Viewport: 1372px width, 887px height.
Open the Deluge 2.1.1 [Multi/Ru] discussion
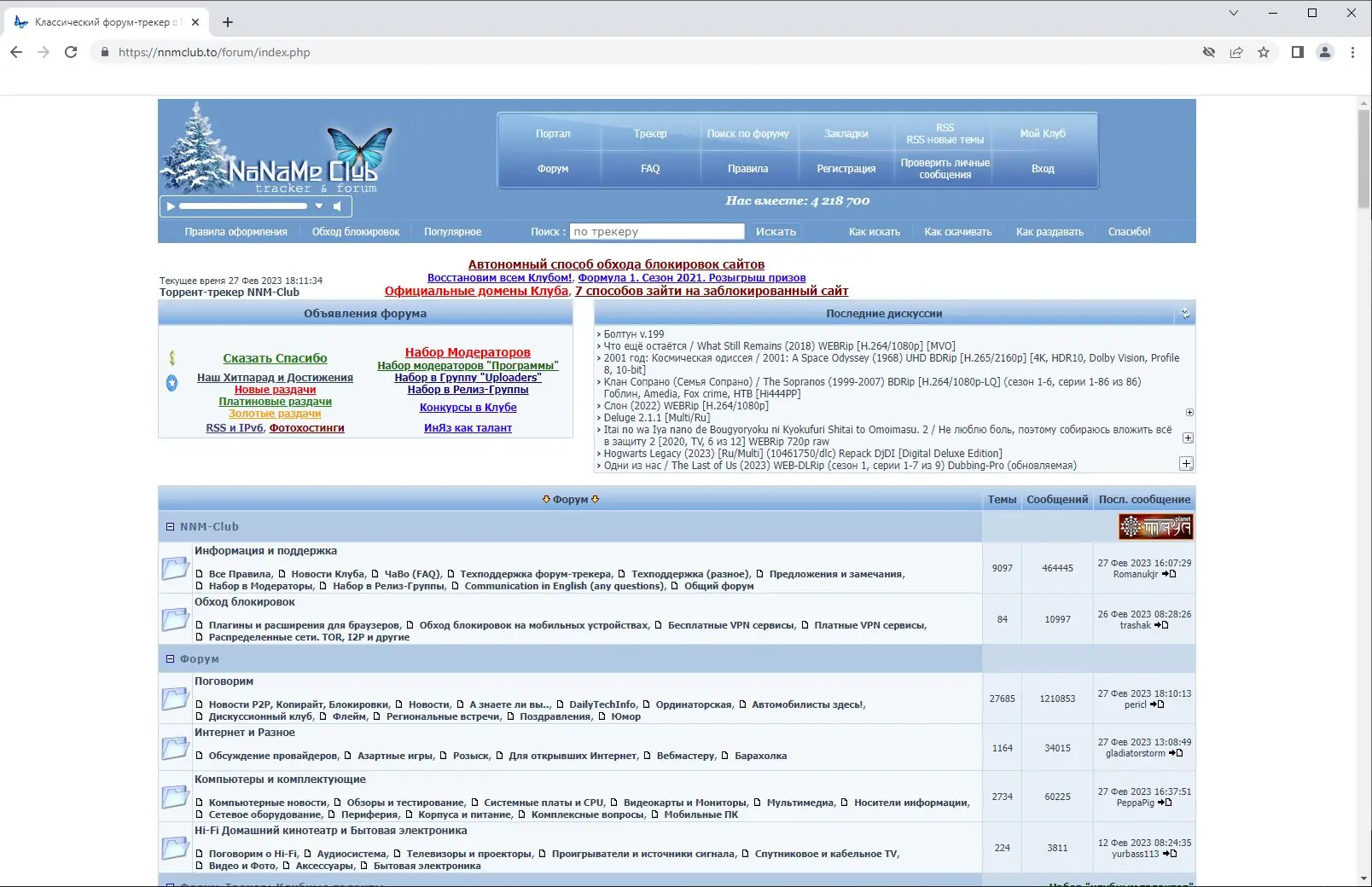[x=657, y=418]
